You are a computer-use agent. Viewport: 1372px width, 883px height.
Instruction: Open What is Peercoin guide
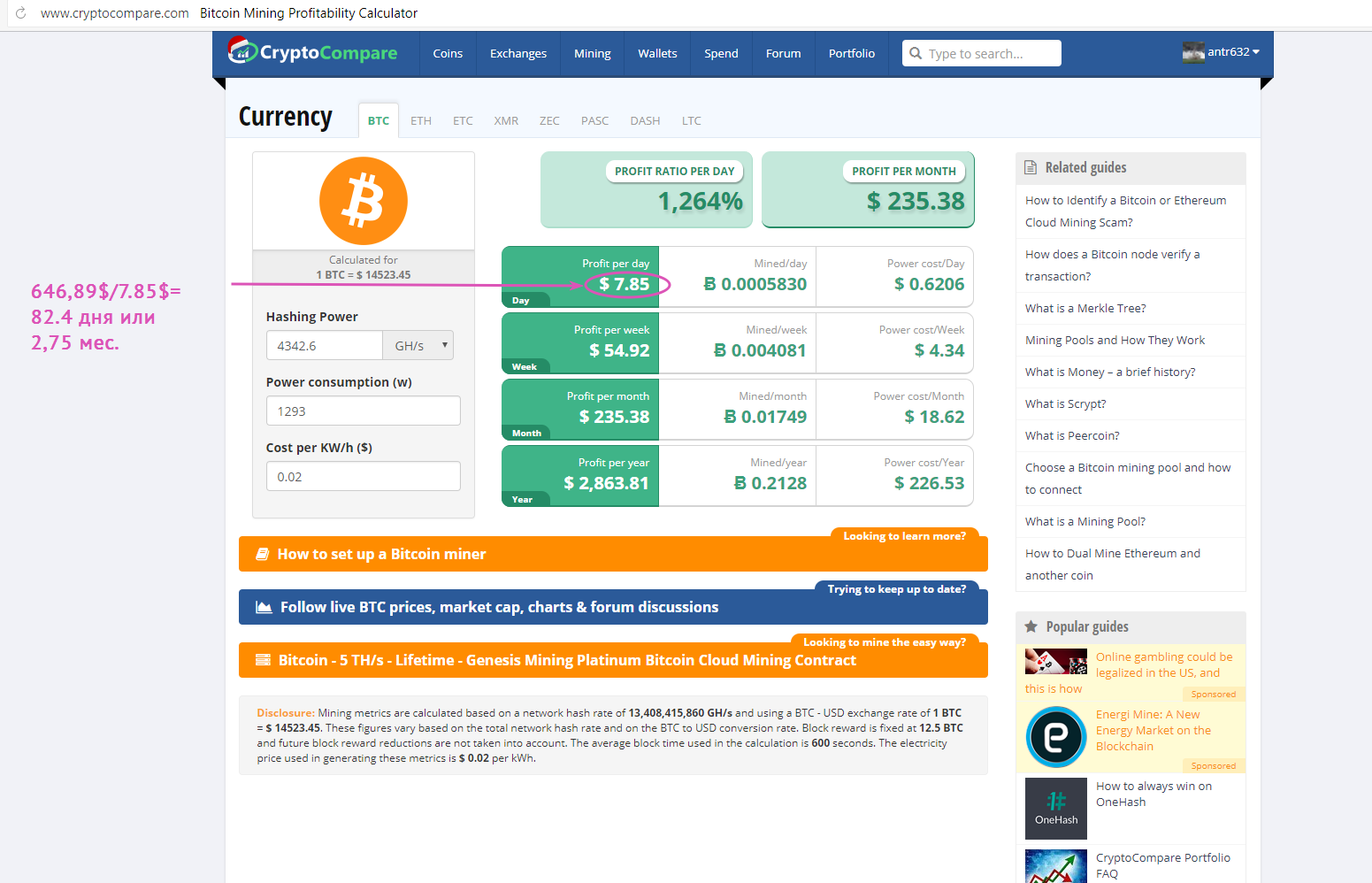[x=1072, y=435]
